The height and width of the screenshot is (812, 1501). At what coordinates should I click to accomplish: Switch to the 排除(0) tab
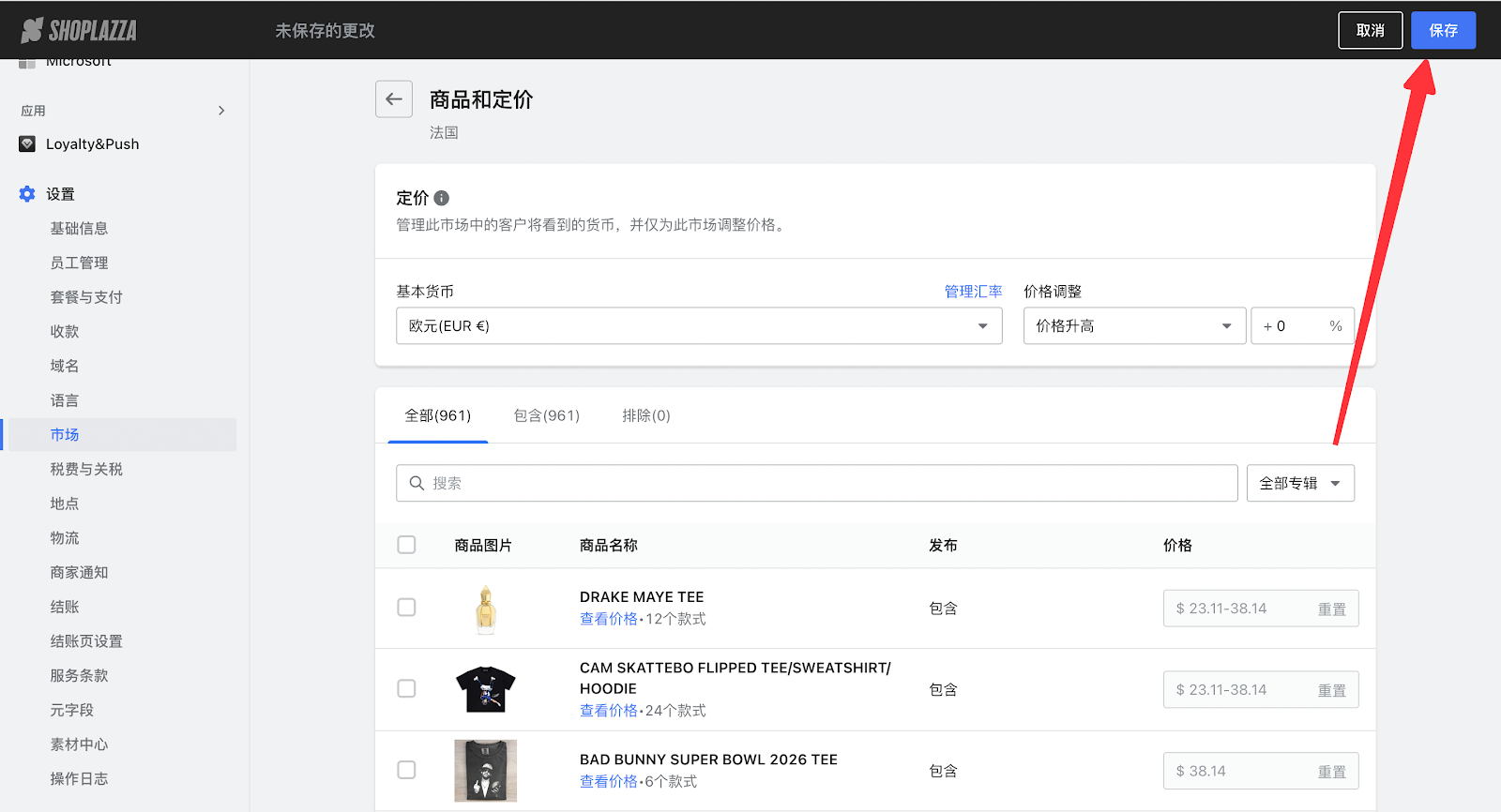pyautogui.click(x=645, y=415)
